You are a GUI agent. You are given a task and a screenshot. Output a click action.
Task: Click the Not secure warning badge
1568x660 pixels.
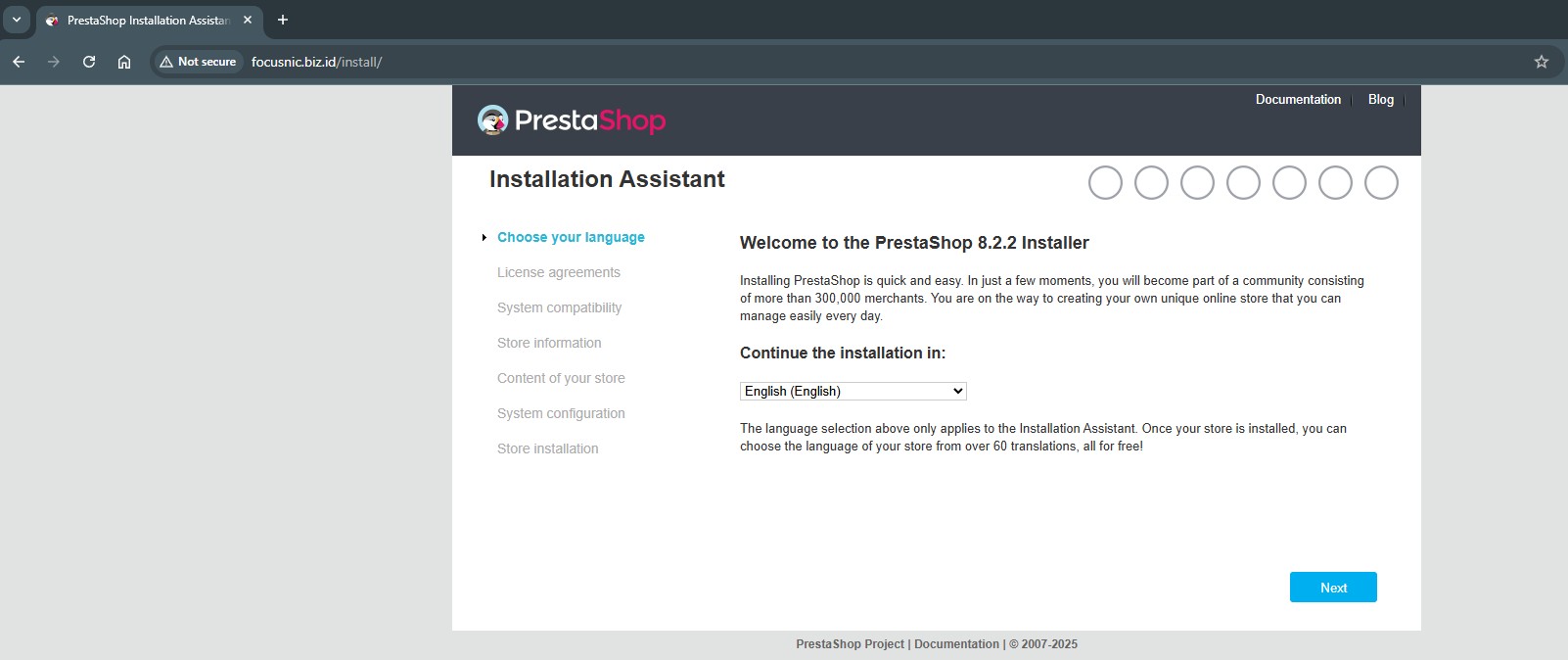pyautogui.click(x=198, y=62)
